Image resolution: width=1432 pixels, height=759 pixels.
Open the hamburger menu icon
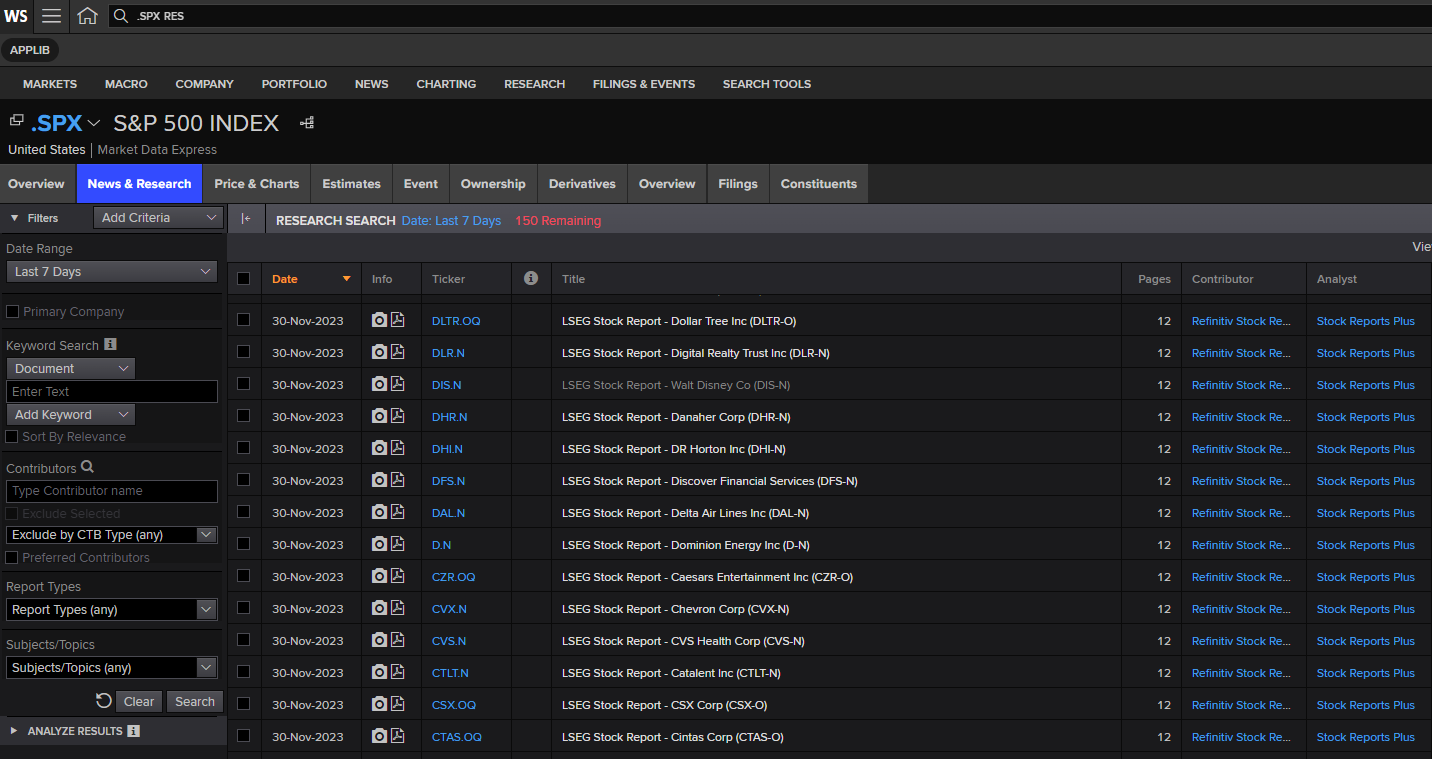tap(51, 16)
